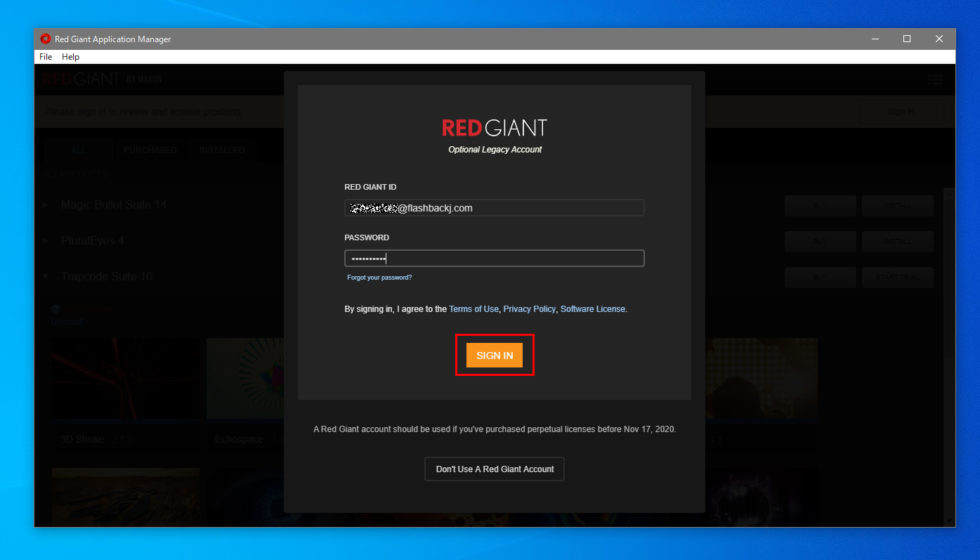Open the Forgot your password link
Image resolution: width=980 pixels, height=560 pixels.
[x=379, y=278]
